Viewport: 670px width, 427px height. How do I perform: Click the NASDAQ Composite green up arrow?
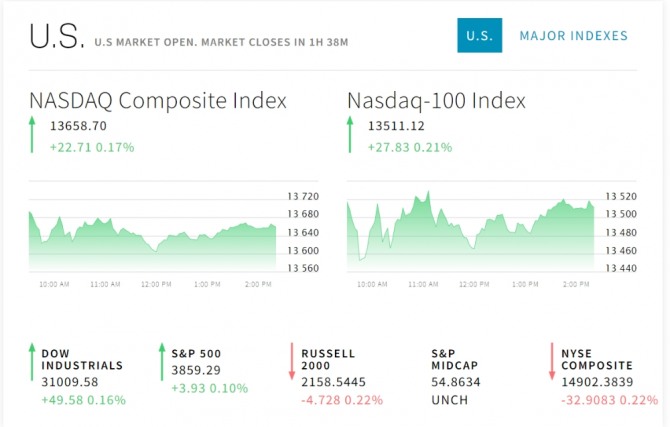(31, 135)
